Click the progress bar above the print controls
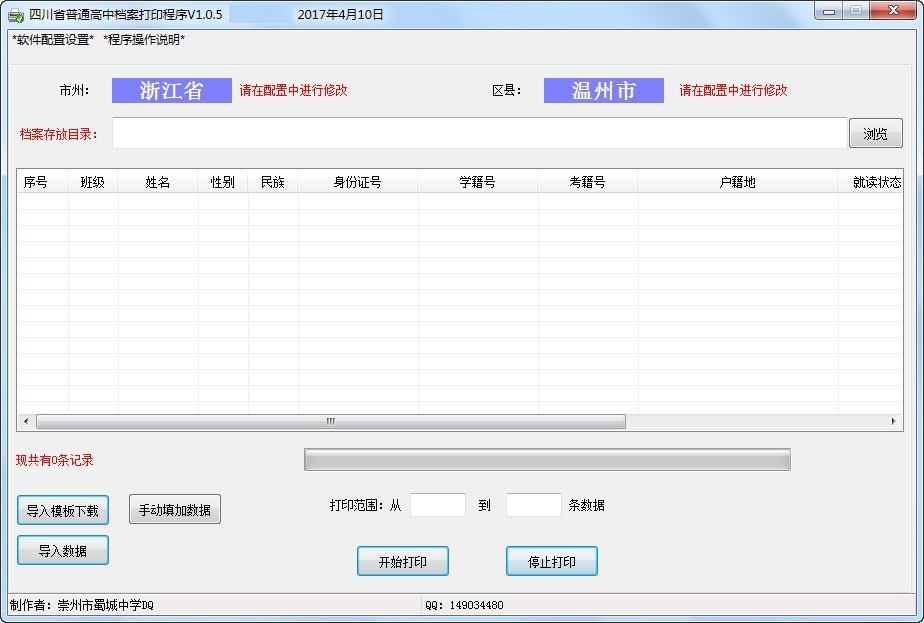Screen dimensions: 924x623 (x=546, y=459)
